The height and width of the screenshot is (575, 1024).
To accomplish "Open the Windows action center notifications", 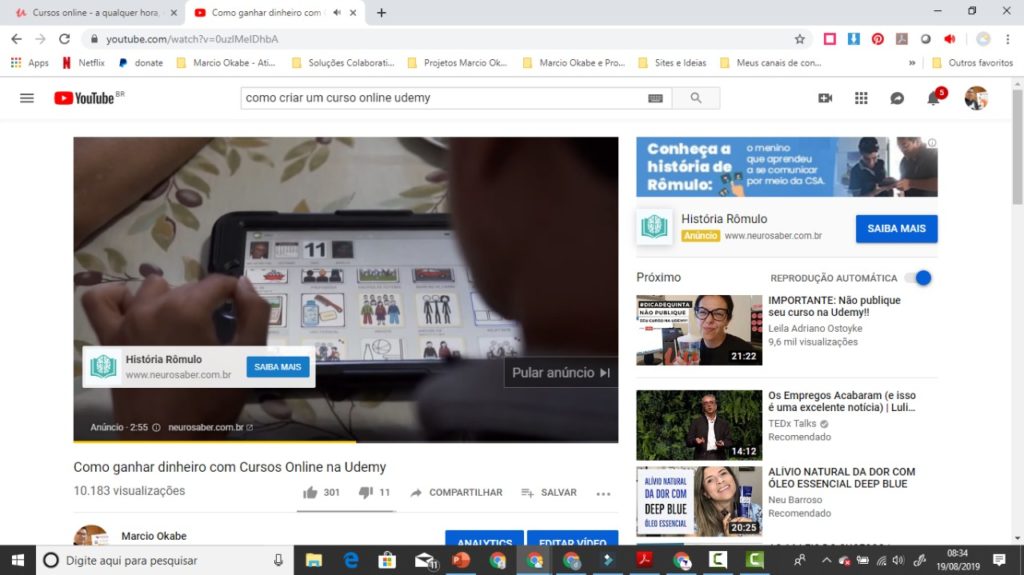I will pos(999,560).
